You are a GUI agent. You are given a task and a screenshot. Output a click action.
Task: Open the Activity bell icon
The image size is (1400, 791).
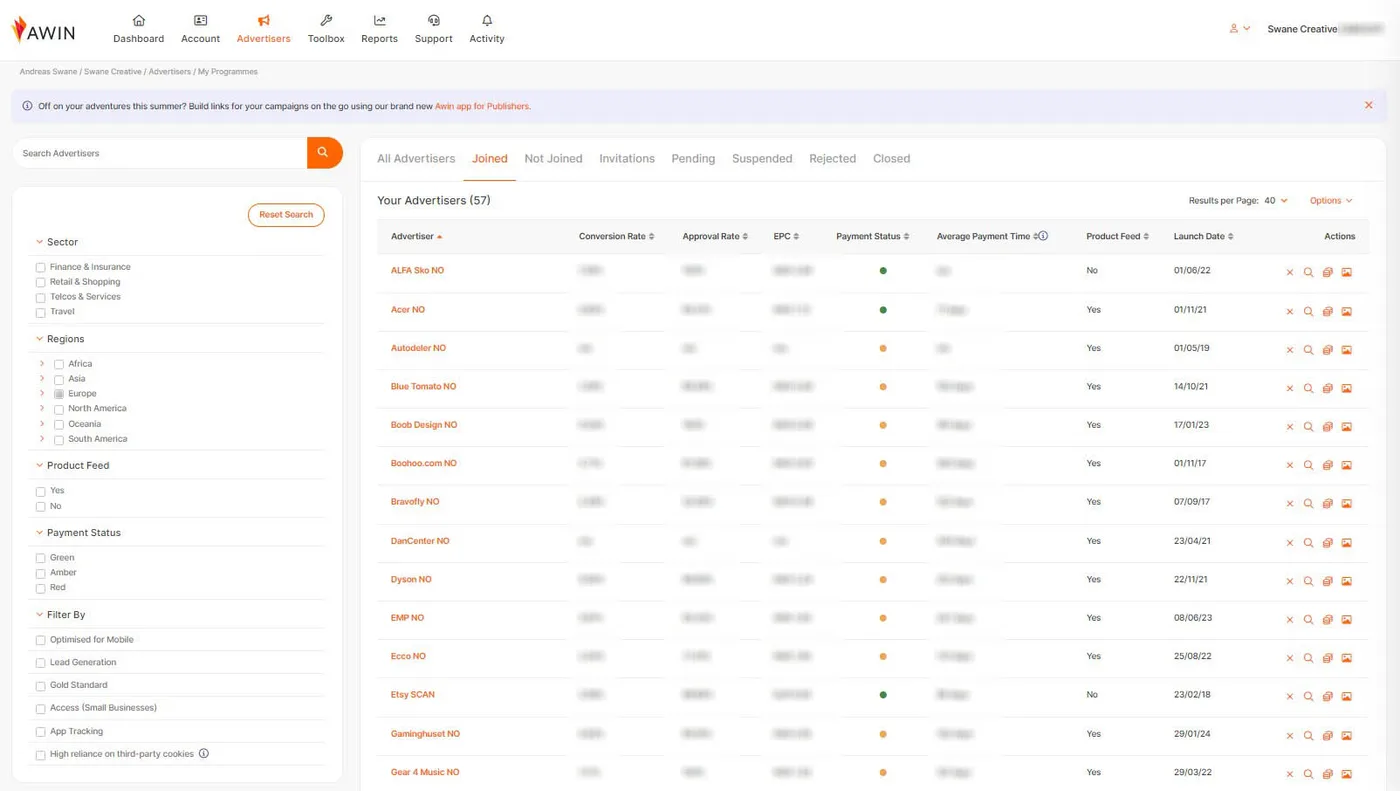click(x=487, y=20)
